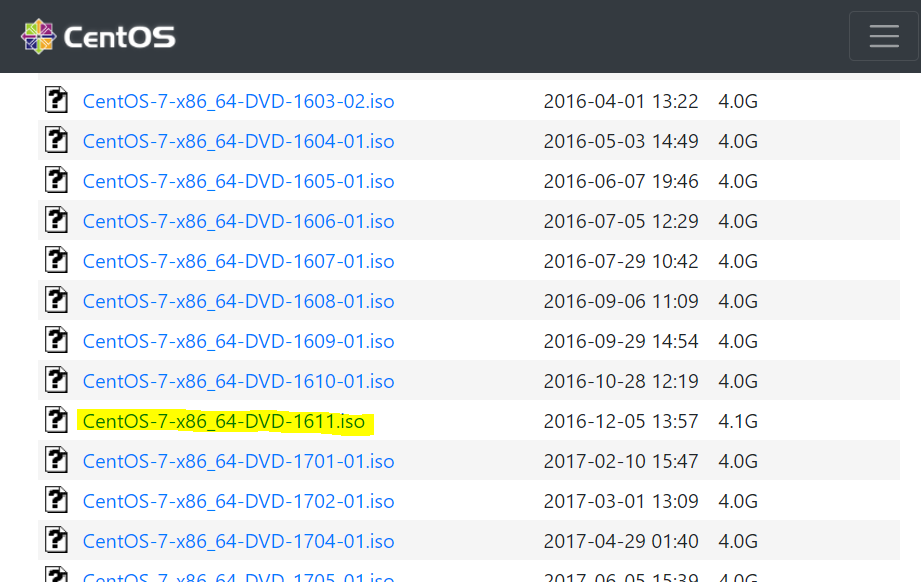Click date 2016-04-01 13:22

point(621,102)
